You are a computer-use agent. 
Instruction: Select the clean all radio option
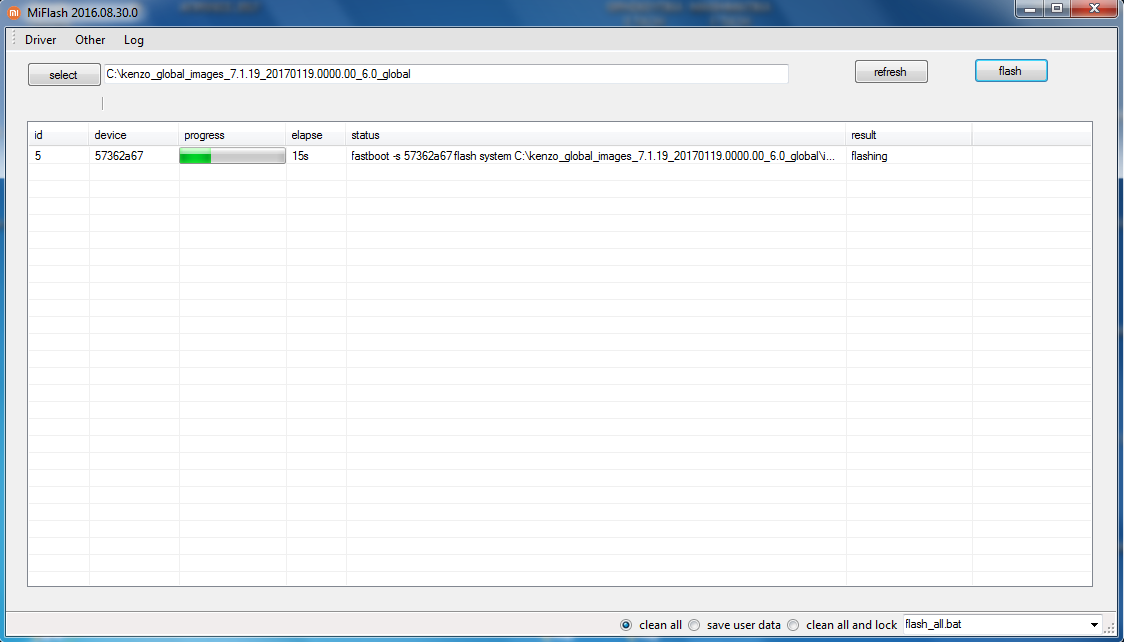[x=651, y=625]
